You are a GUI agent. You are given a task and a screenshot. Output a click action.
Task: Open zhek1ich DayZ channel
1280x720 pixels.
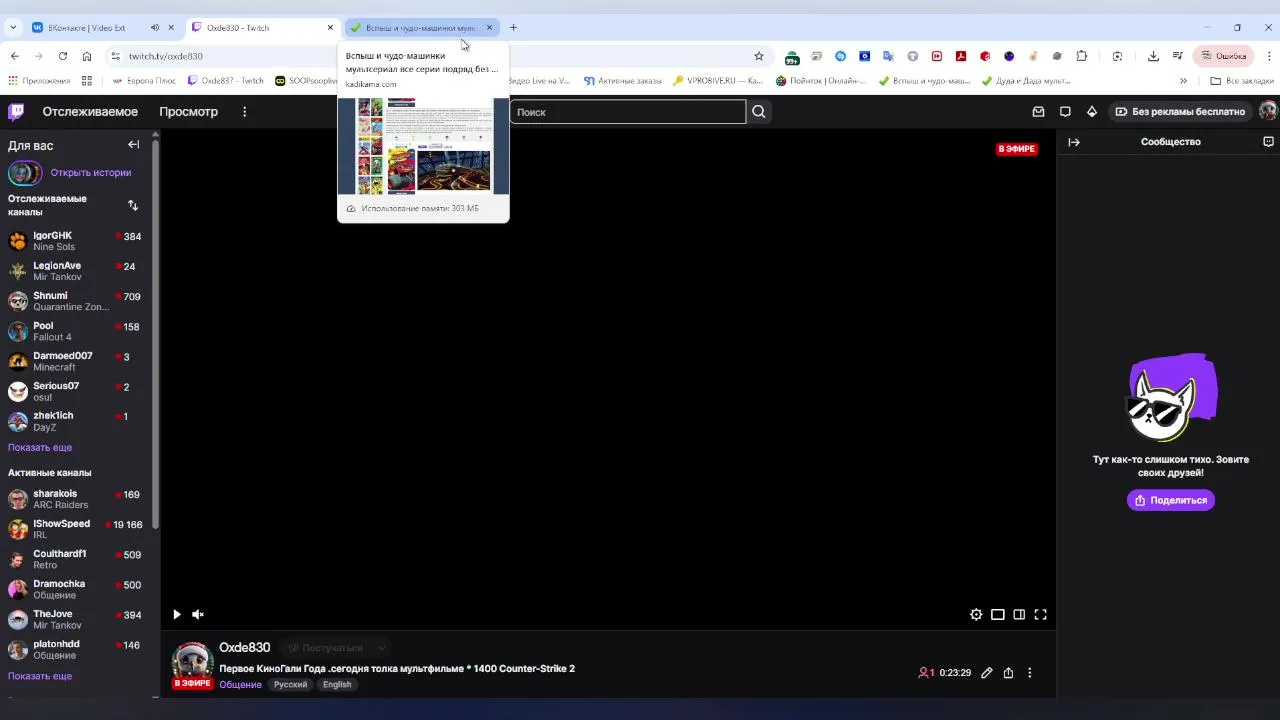tap(75, 421)
